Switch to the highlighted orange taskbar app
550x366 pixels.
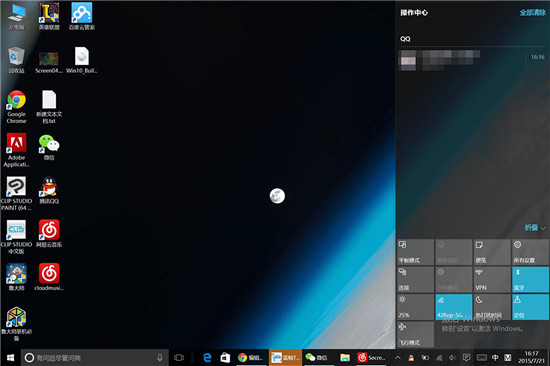(285, 358)
